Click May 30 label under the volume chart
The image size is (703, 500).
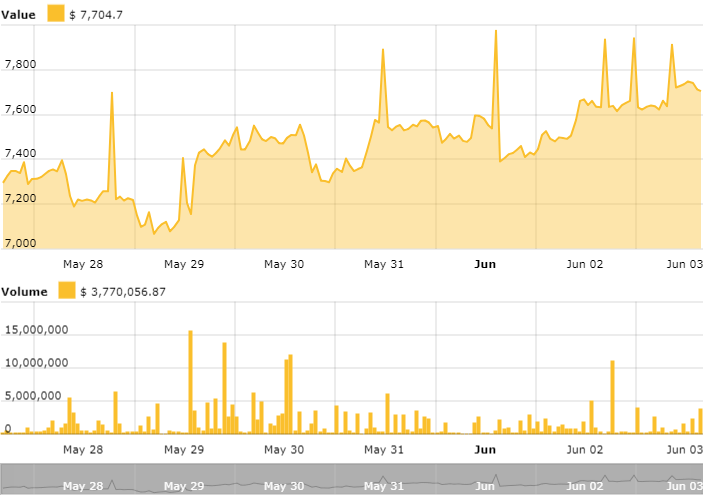[284, 449]
